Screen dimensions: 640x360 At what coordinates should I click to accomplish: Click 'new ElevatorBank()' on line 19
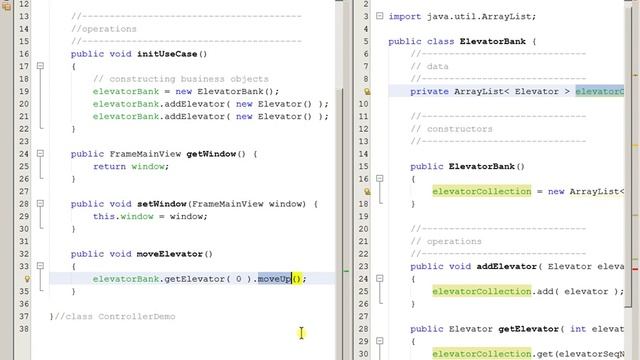point(226,91)
